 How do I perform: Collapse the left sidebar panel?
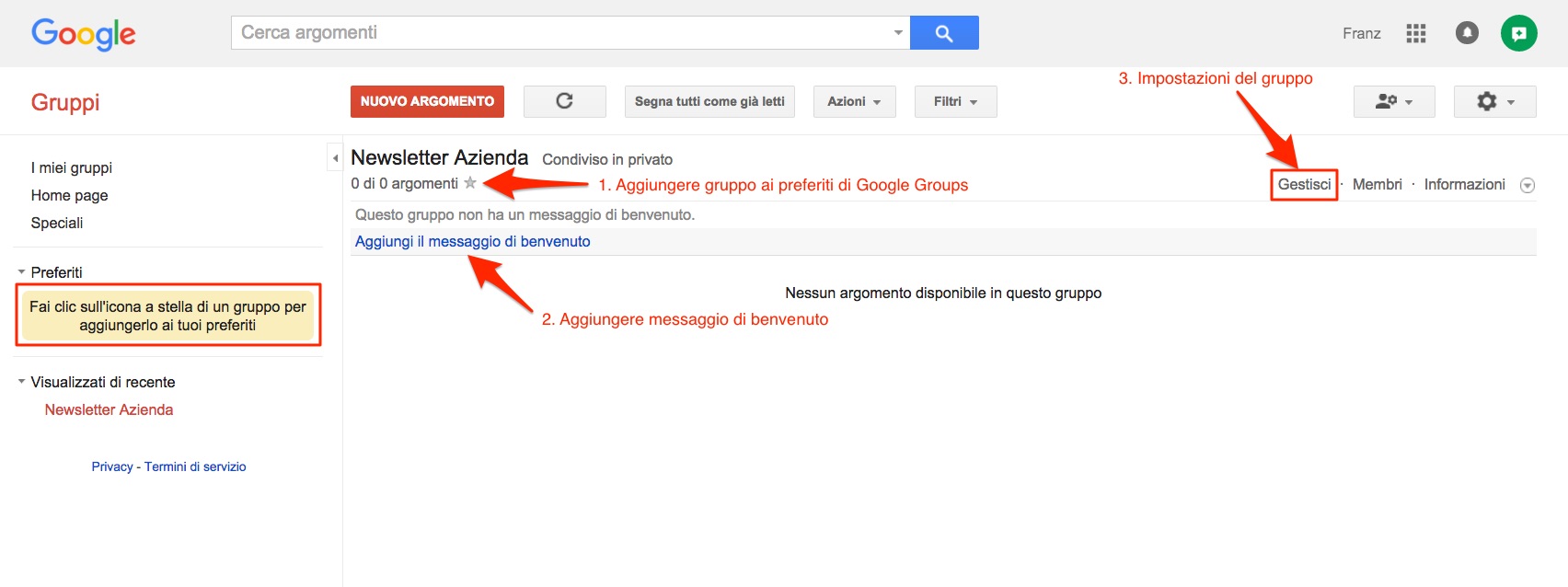(x=335, y=157)
